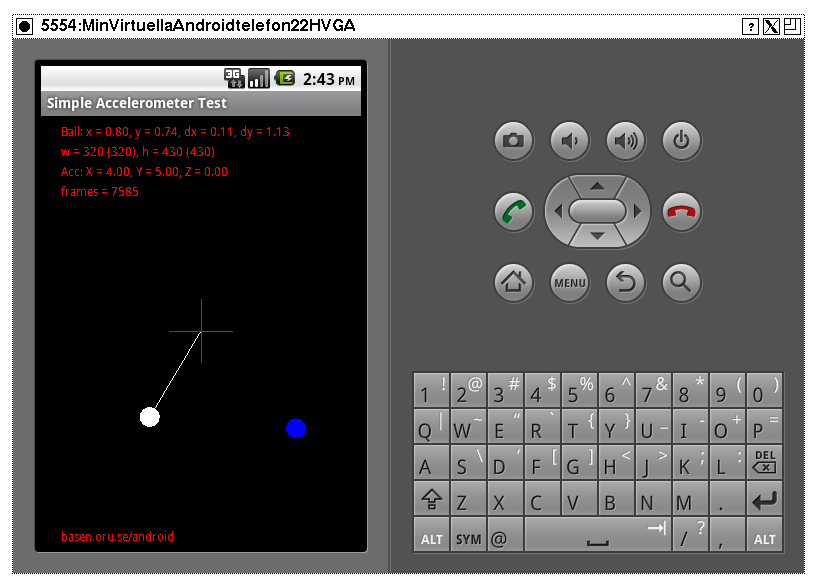Click the 'frames = 7585' readout

100,192
